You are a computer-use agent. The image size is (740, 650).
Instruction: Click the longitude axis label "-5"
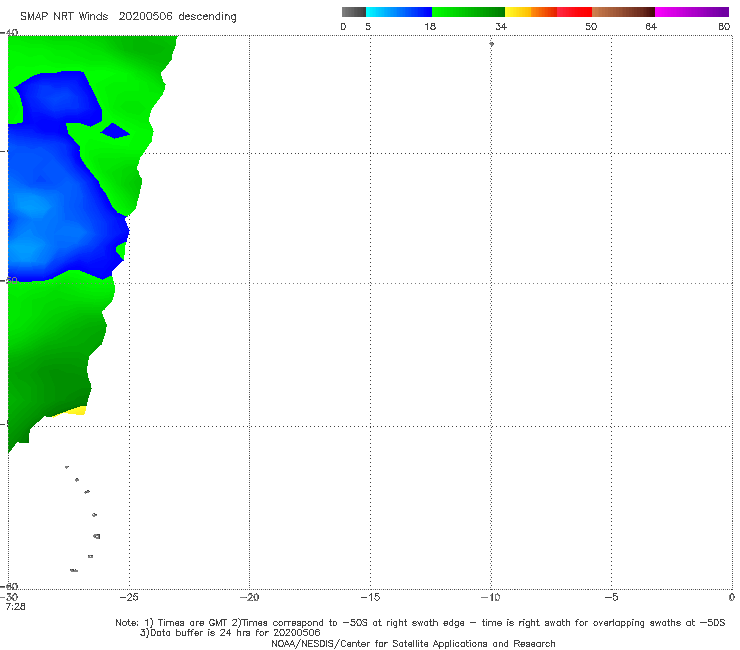point(611,597)
